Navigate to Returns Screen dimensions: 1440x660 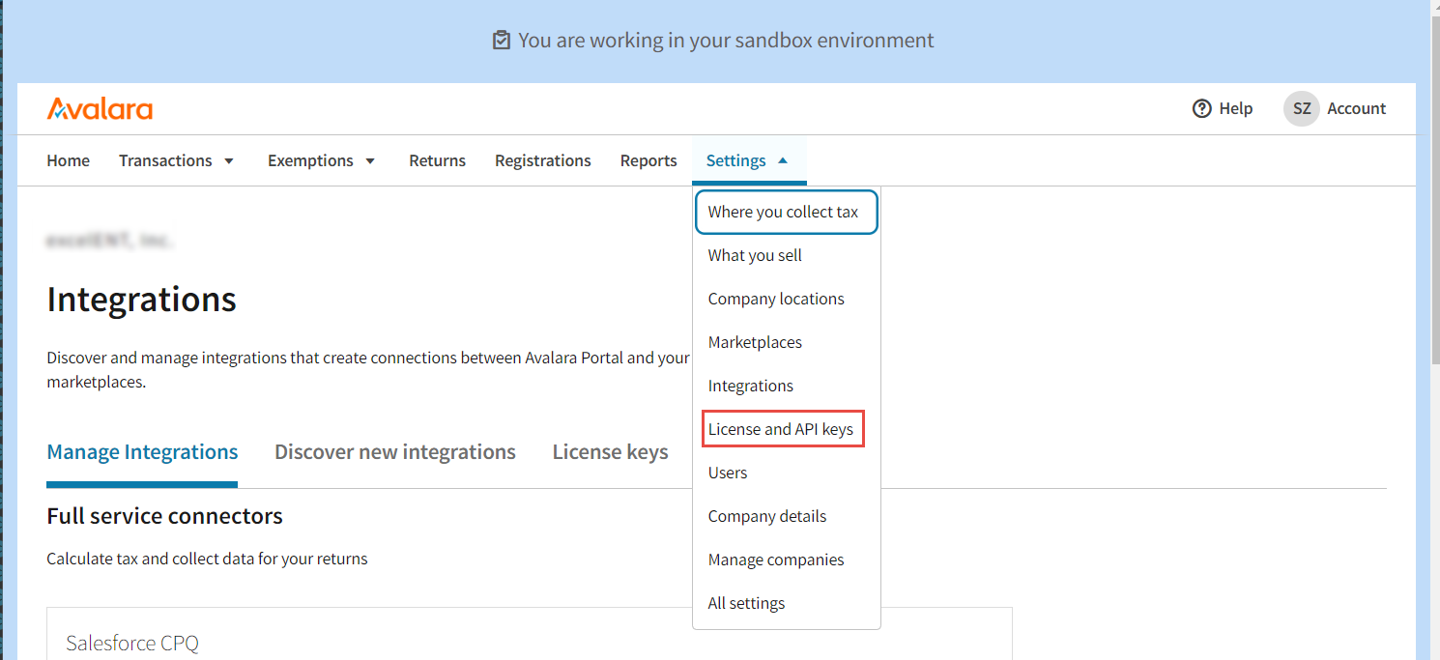coord(437,160)
